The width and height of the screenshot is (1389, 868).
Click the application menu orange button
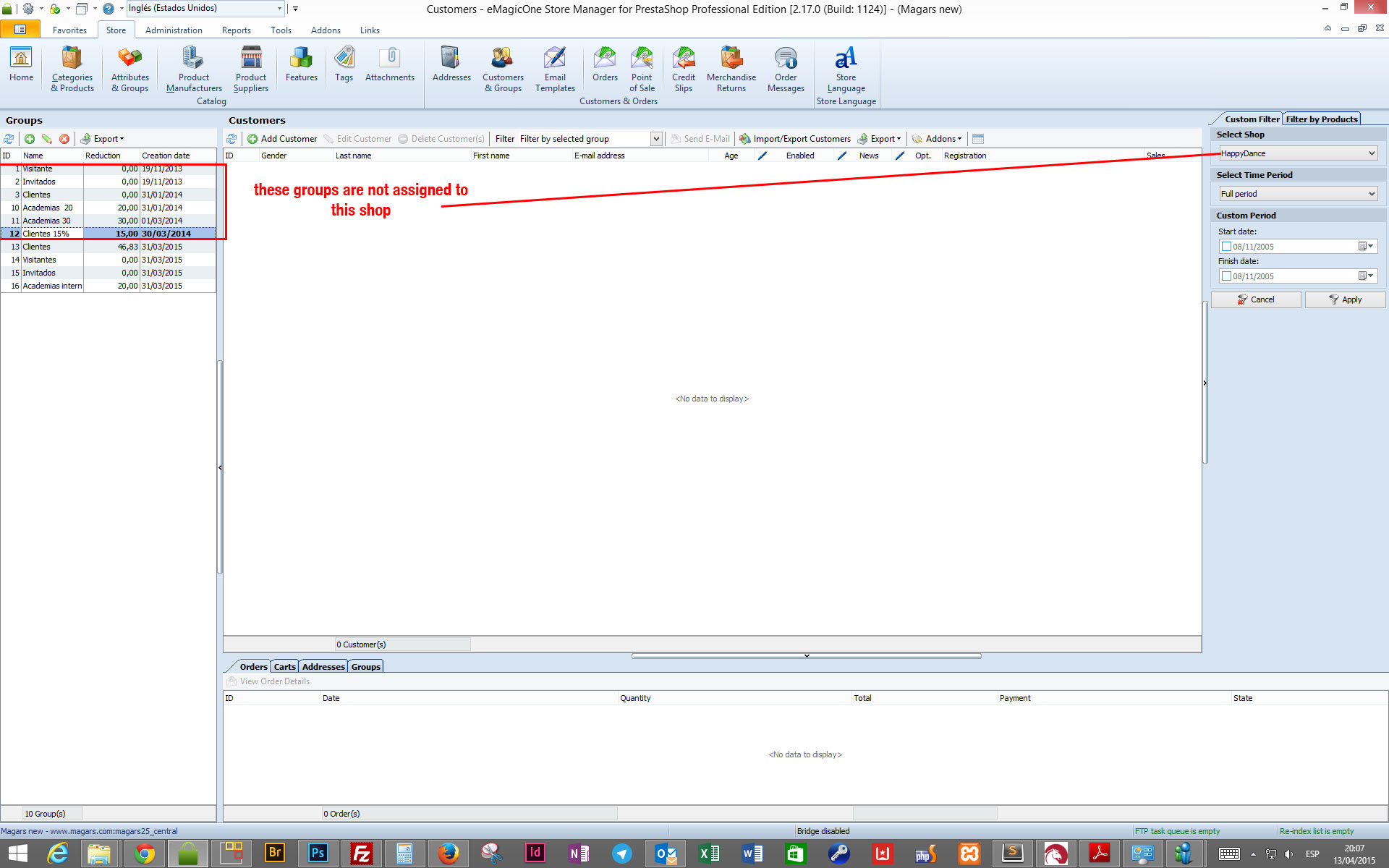tap(20, 30)
